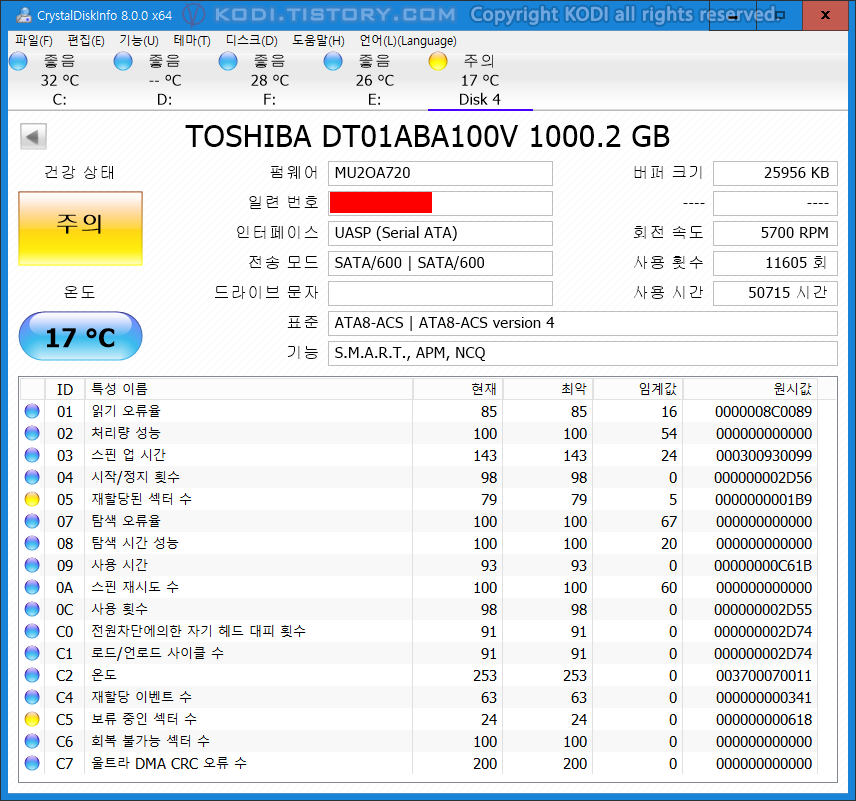This screenshot has width=856, height=801.
Task: Click status orb for 08 탐색 시간 성능
Action: point(32,543)
